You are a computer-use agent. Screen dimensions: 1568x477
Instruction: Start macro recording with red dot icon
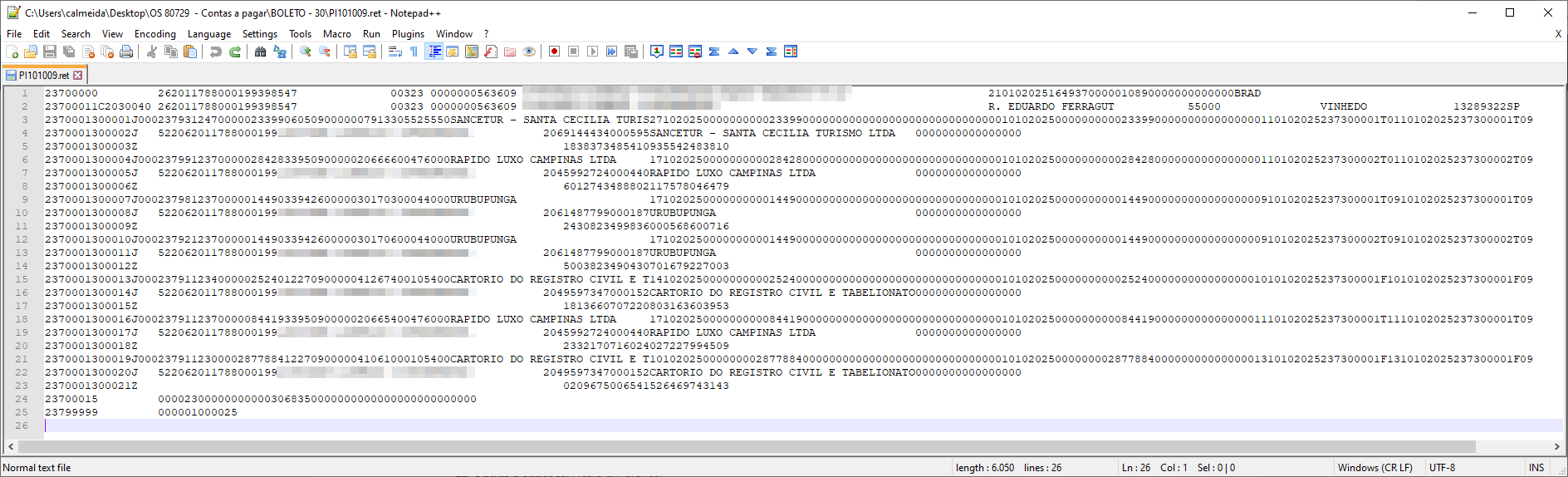pyautogui.click(x=554, y=52)
